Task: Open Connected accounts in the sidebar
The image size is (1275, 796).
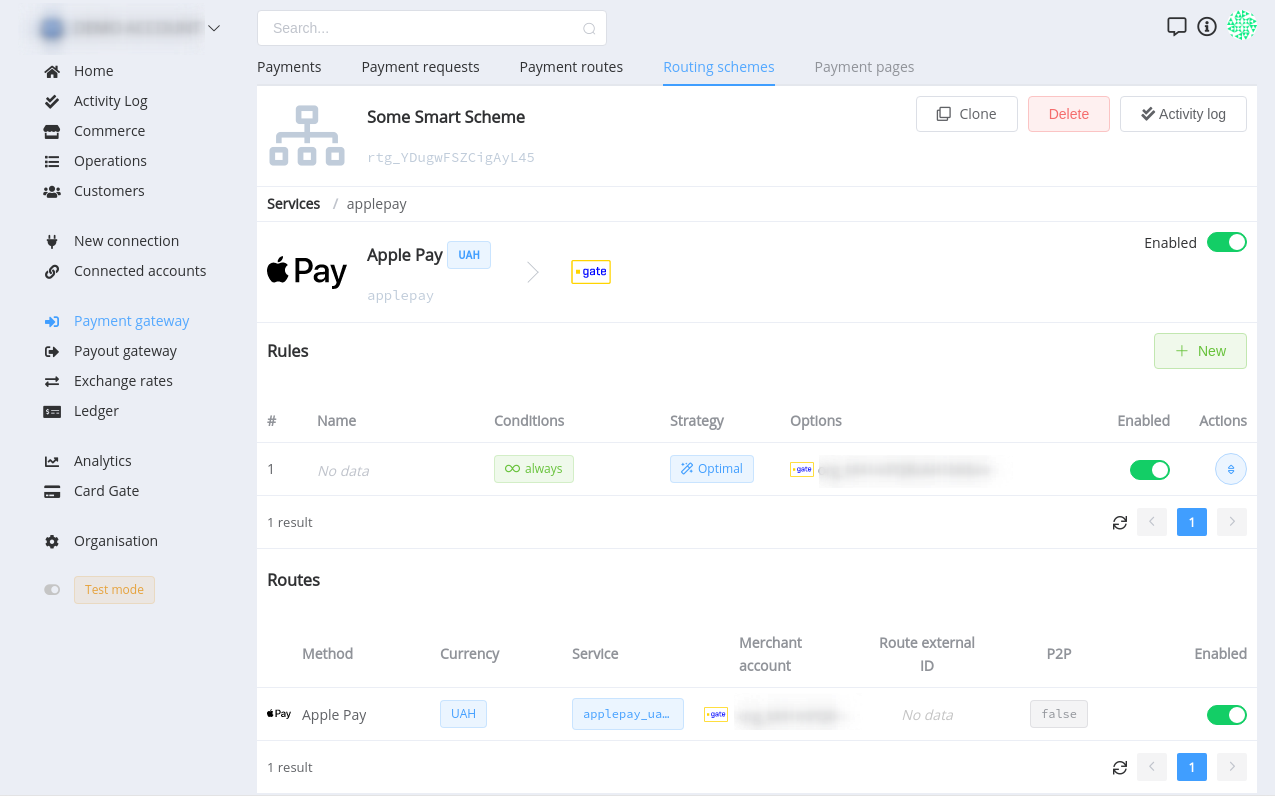Action: [x=140, y=271]
